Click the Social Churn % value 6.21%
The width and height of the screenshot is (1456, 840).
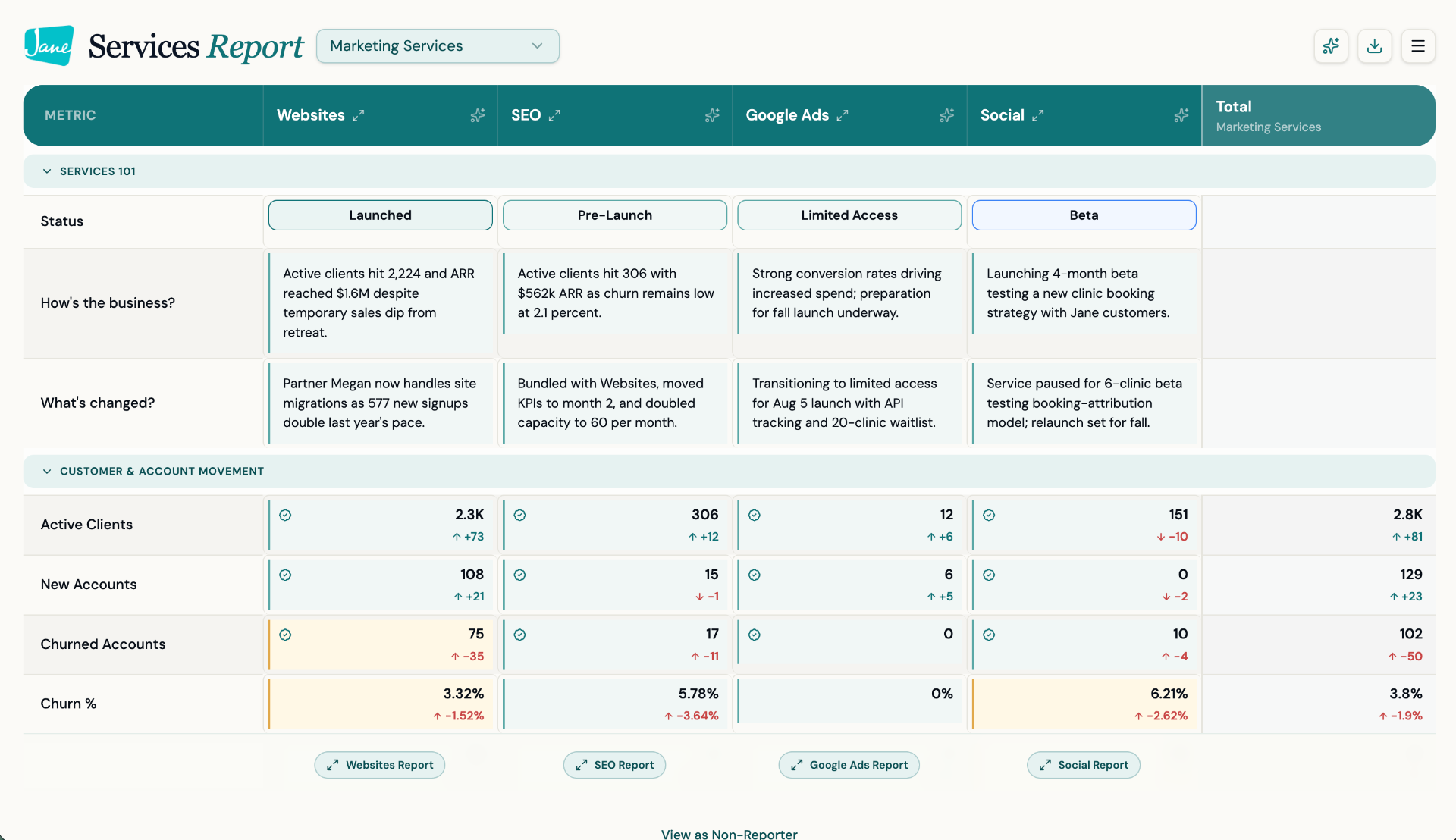[x=1169, y=694]
